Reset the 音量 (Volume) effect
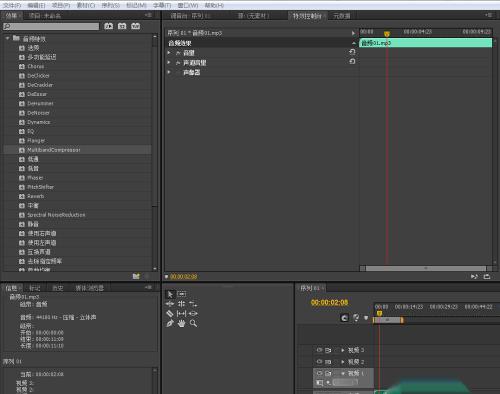Image resolution: width=500 pixels, height=394 pixels. 352,52
